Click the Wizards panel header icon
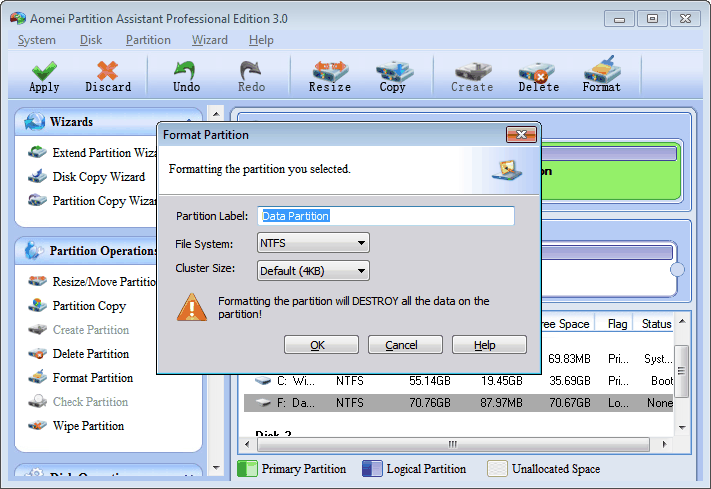The height and width of the screenshot is (489, 711). click(34, 122)
